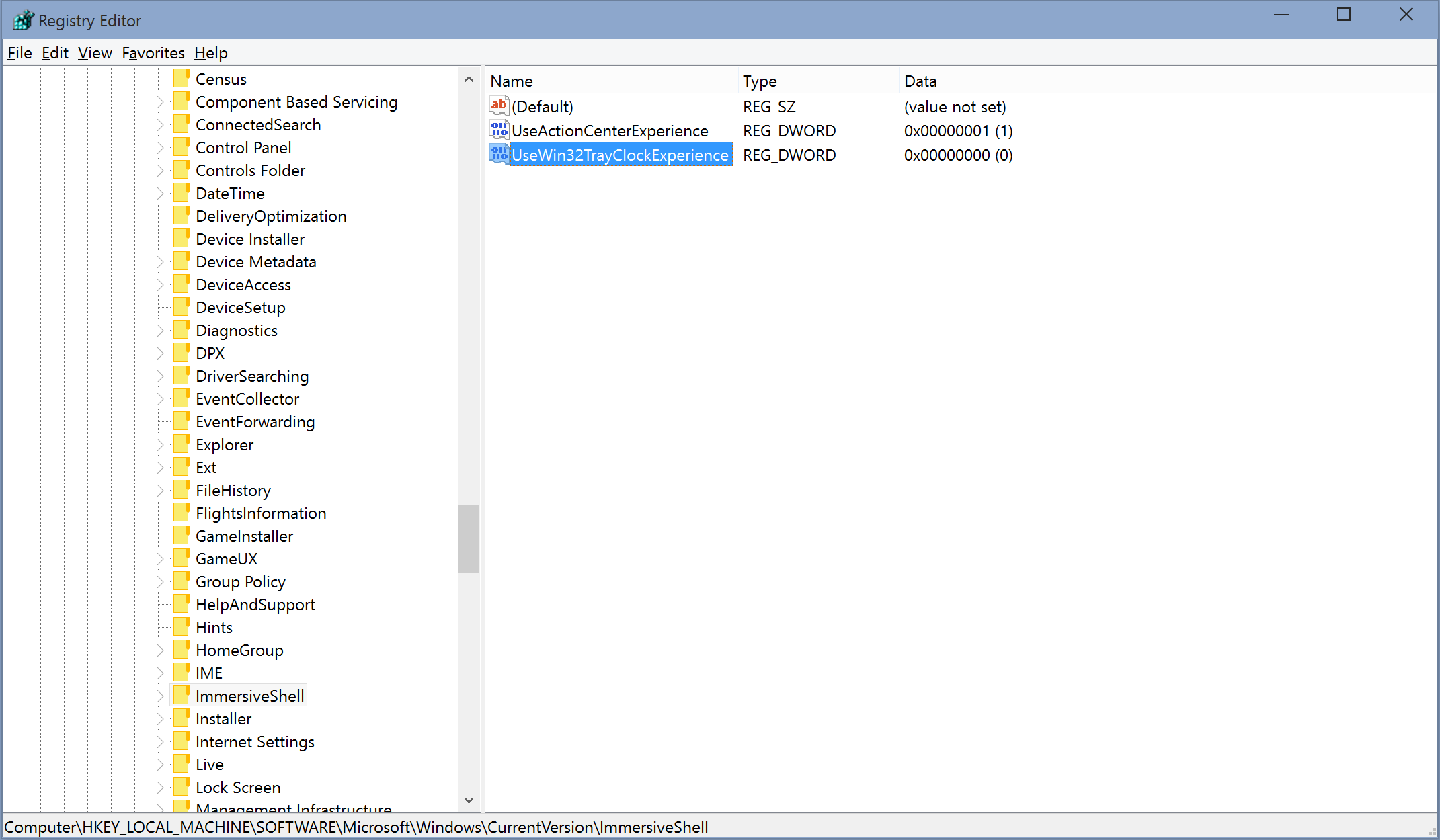Image resolution: width=1440 pixels, height=840 pixels.
Task: Click the EventForwarding folder icon
Action: (x=181, y=421)
